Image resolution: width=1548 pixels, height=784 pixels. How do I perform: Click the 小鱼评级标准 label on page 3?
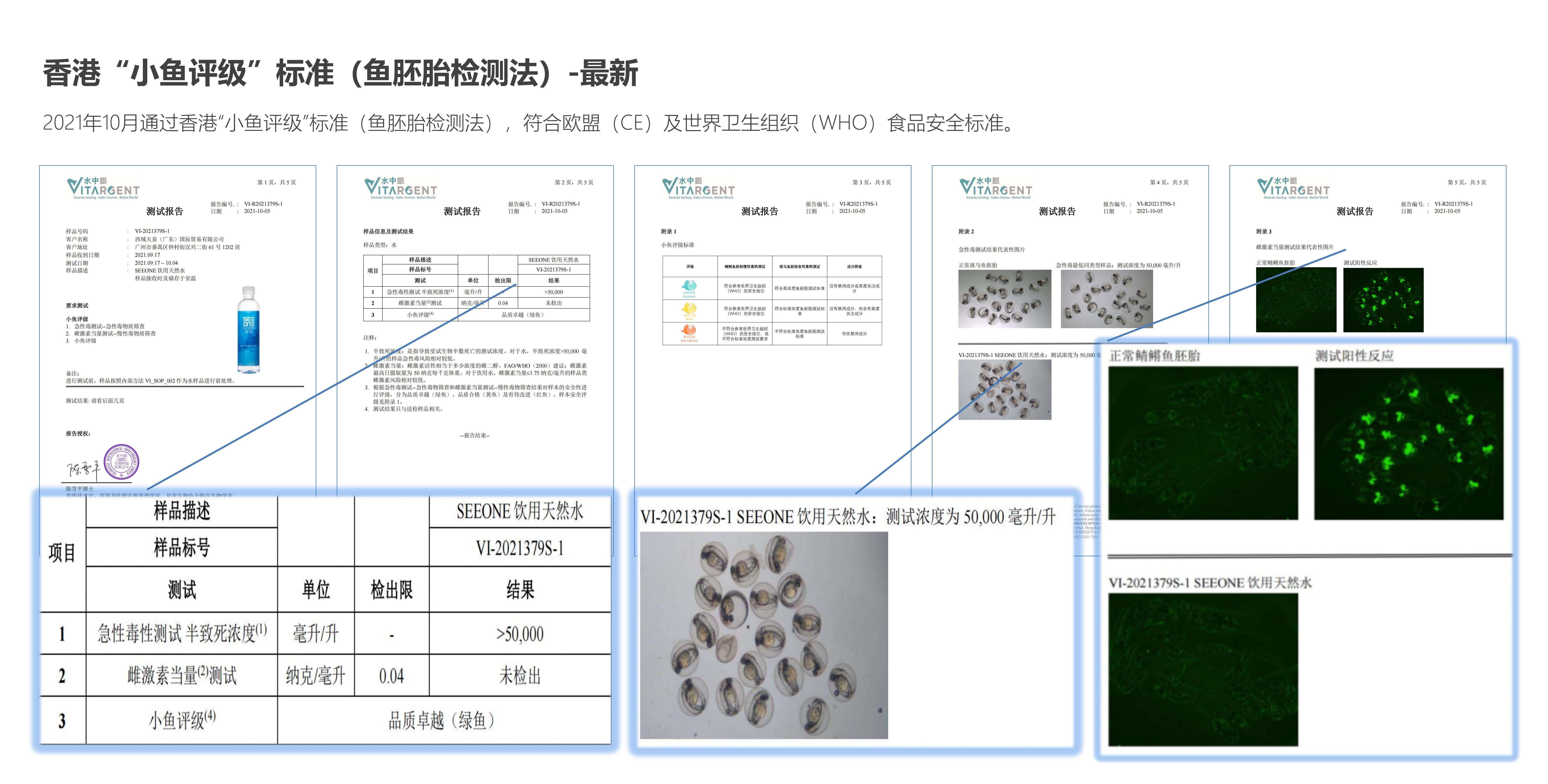pos(678,245)
